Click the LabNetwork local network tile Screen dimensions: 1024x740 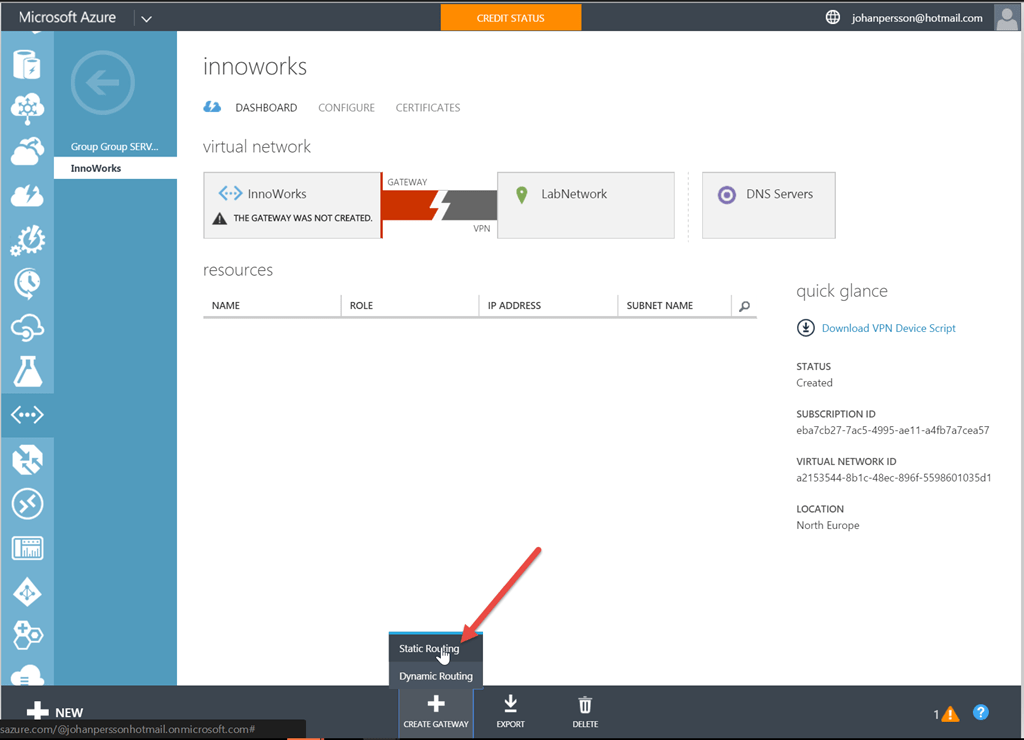[586, 205]
